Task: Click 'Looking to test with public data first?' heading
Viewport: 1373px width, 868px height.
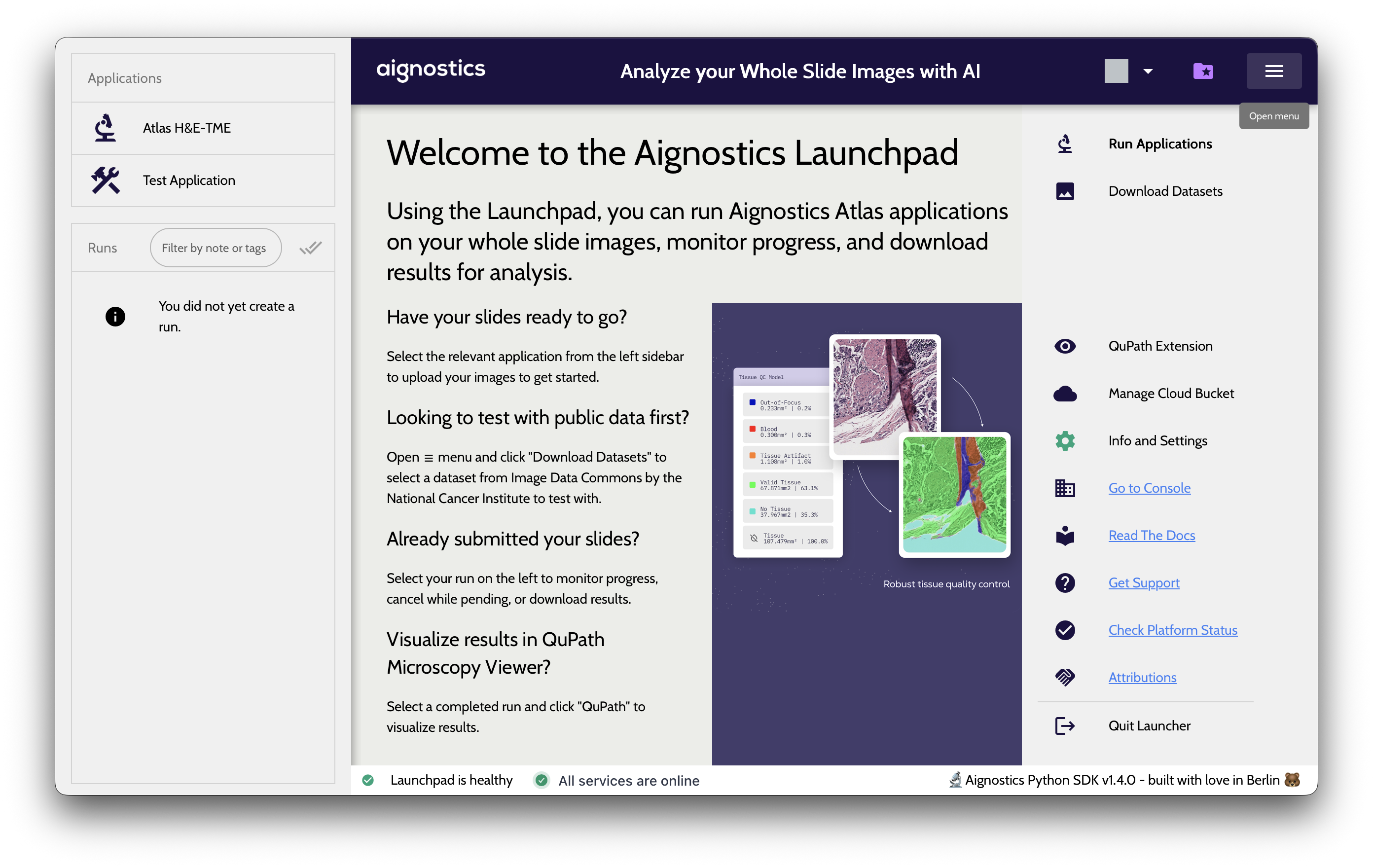Action: point(537,417)
